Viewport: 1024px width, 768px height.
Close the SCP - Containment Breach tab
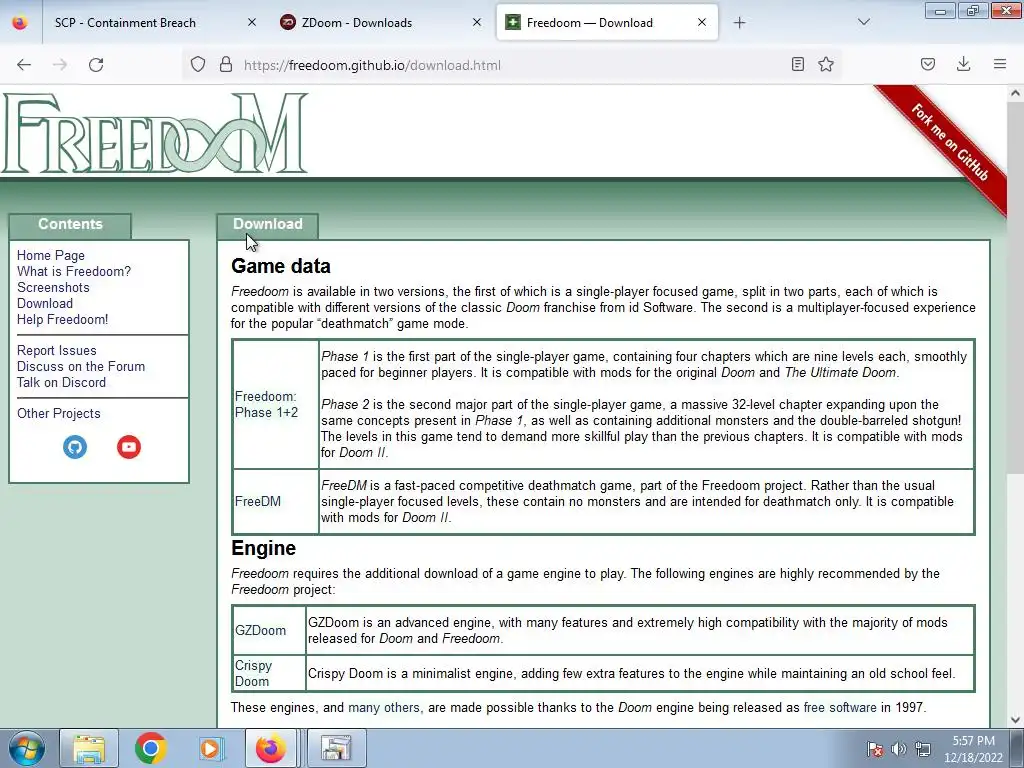point(251,22)
